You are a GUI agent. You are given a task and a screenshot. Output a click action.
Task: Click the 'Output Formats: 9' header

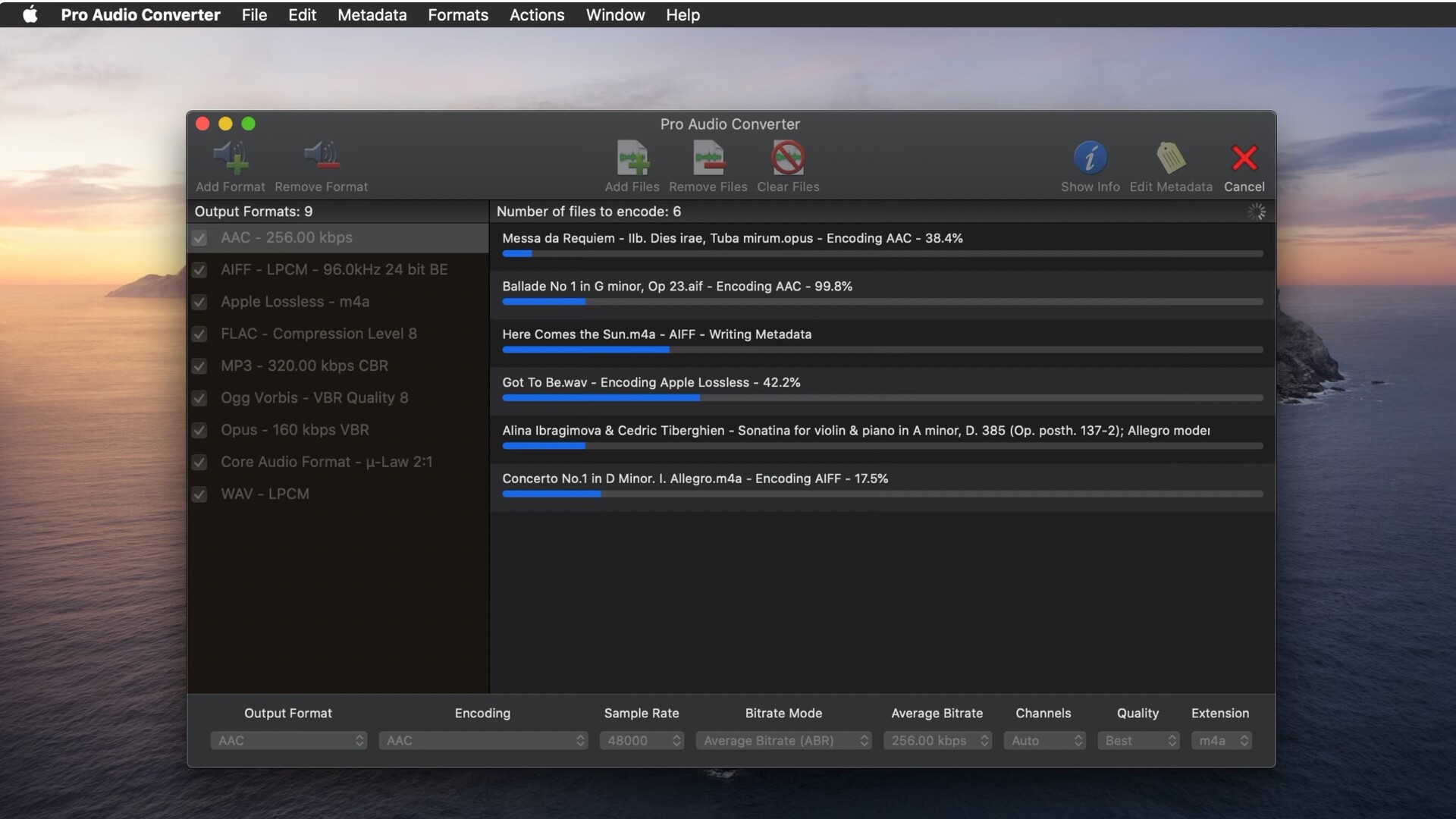pos(253,212)
